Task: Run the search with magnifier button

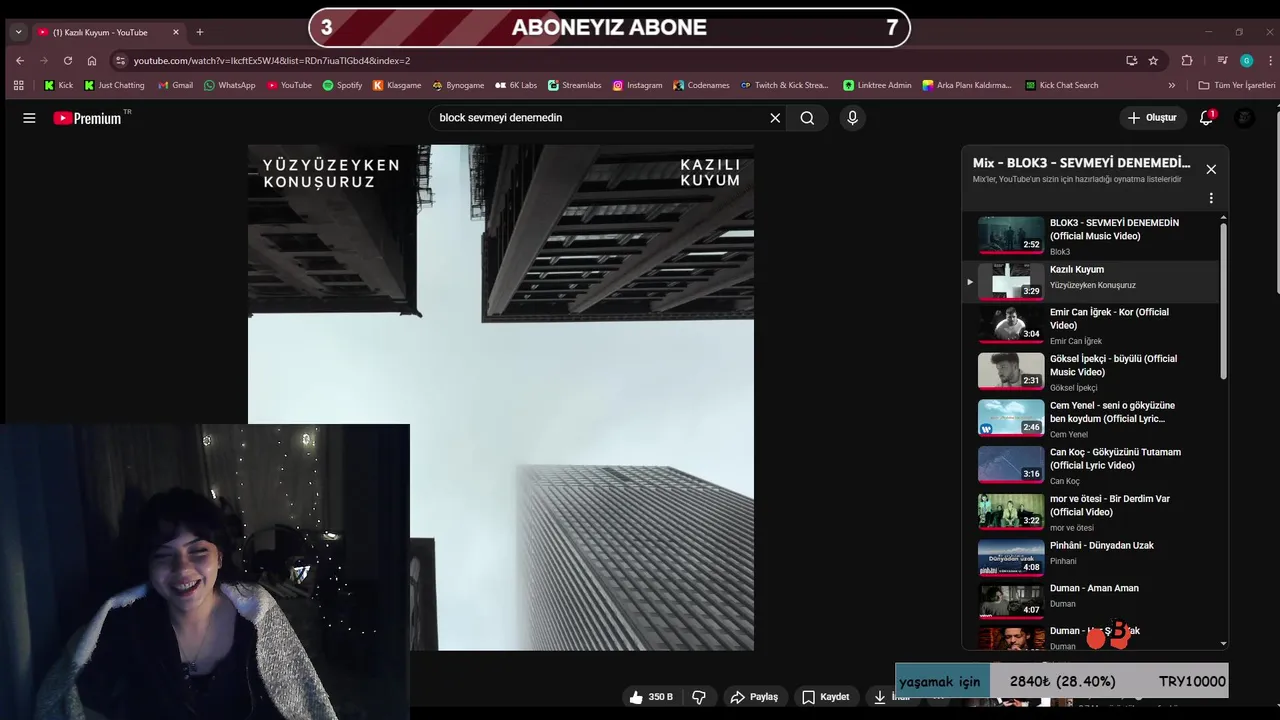Action: tap(807, 118)
